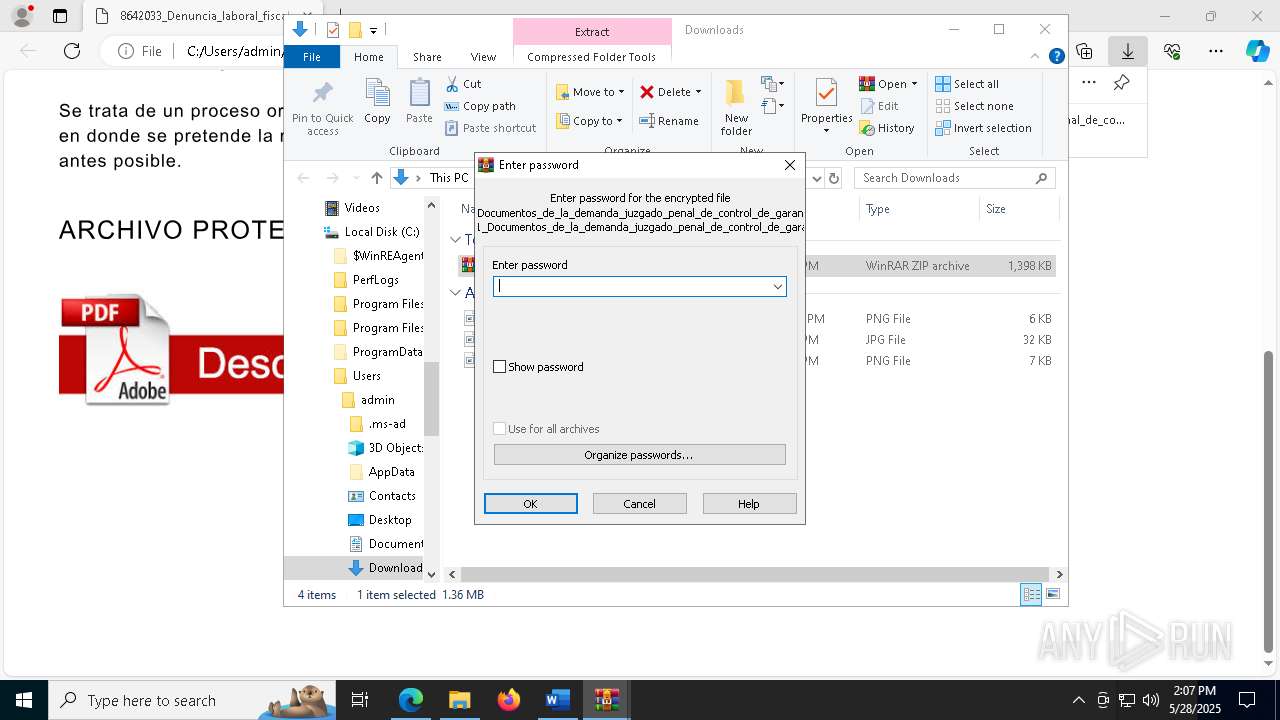Switch to the Home ribbon tab

click(x=369, y=57)
